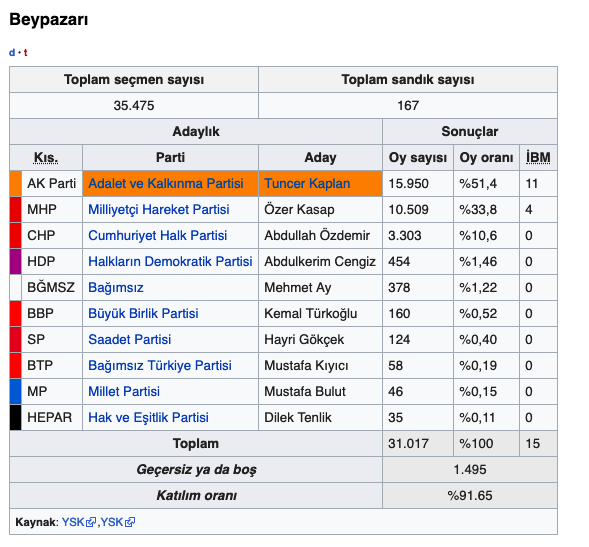The image size is (589, 547).
Task: Click 'Toplam seçmen sayısı' header
Action: tap(134, 80)
